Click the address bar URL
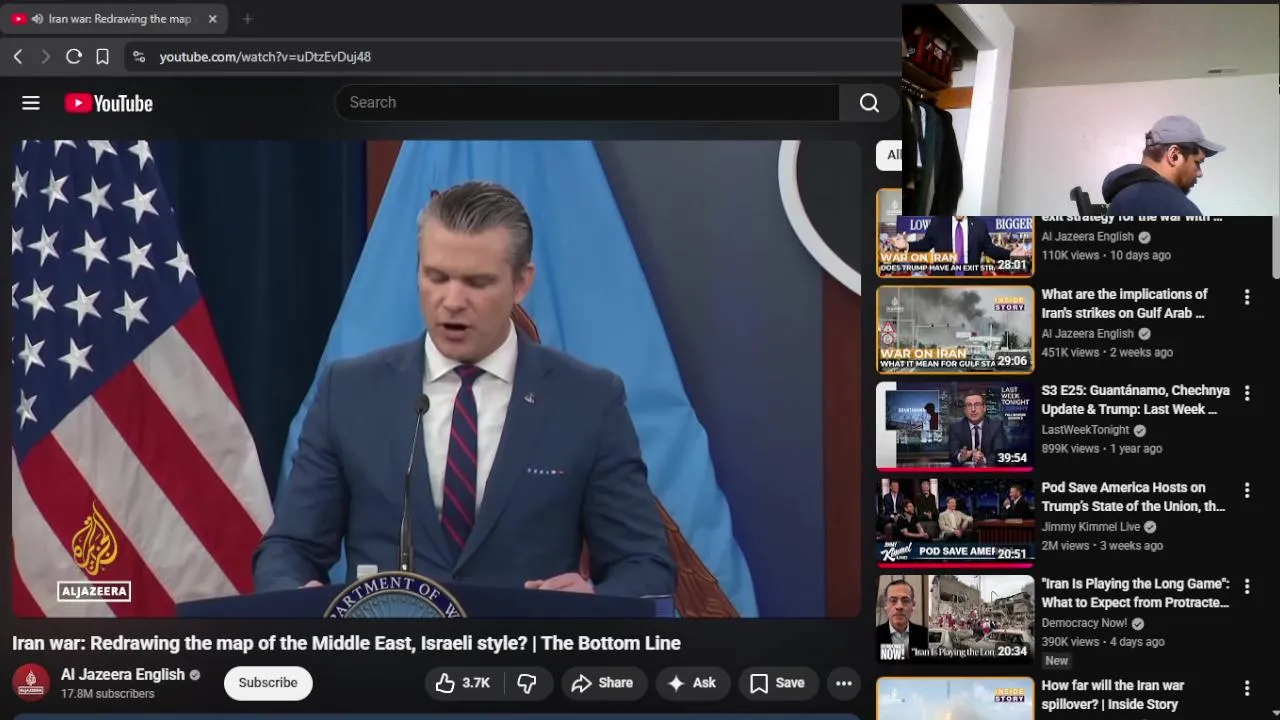1280x720 pixels. [265, 57]
